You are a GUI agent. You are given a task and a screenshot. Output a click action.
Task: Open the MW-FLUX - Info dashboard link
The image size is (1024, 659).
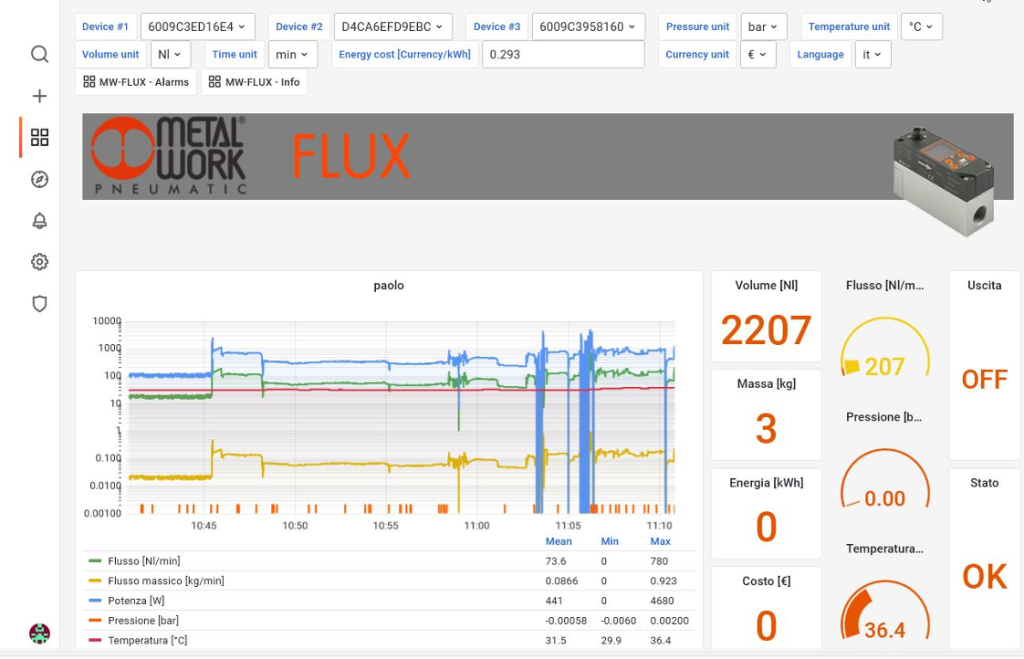tap(254, 82)
